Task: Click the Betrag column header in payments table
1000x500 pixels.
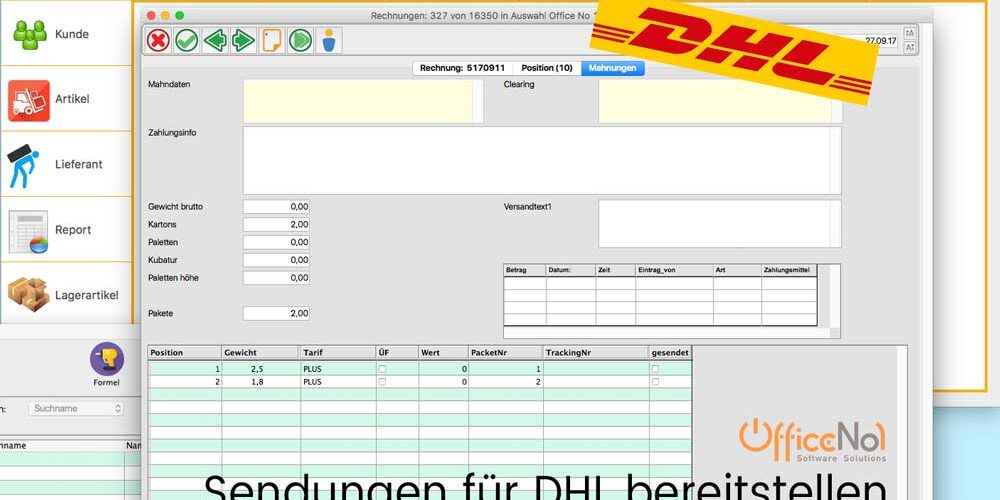Action: point(525,270)
